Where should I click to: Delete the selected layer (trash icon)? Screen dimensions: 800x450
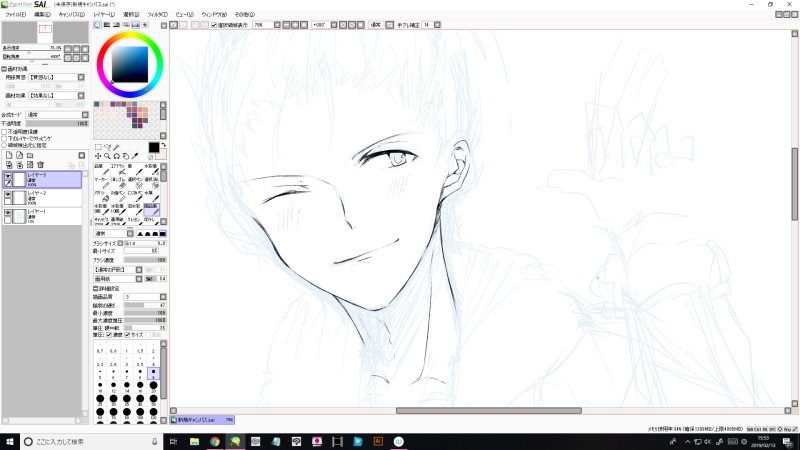coord(40,165)
